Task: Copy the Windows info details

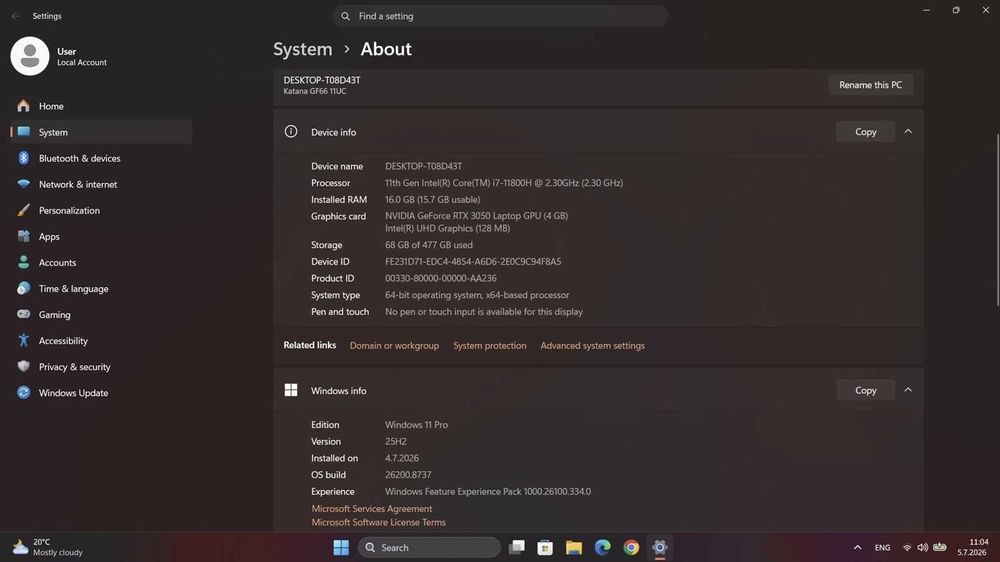Action: pos(865,390)
